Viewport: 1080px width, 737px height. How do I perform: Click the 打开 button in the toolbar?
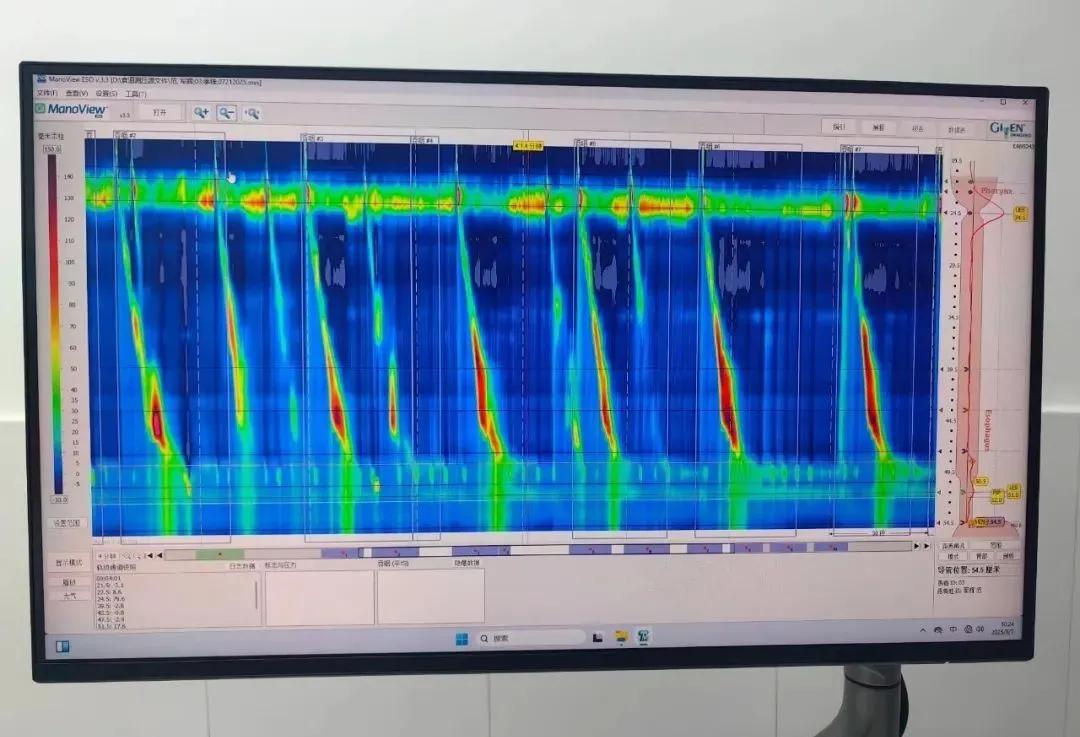coord(160,112)
